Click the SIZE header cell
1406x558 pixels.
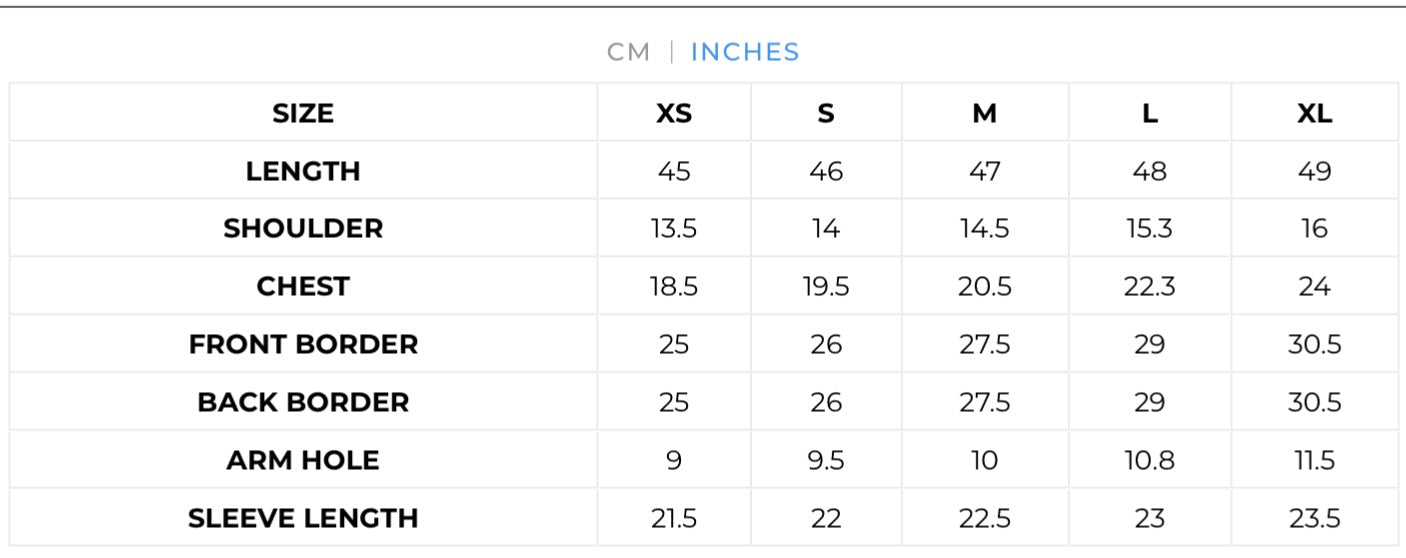point(303,113)
